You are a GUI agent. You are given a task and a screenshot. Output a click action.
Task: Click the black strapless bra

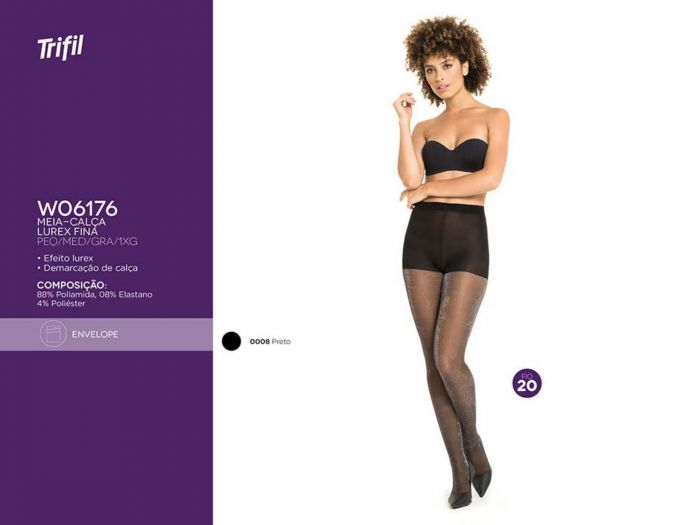pos(454,156)
